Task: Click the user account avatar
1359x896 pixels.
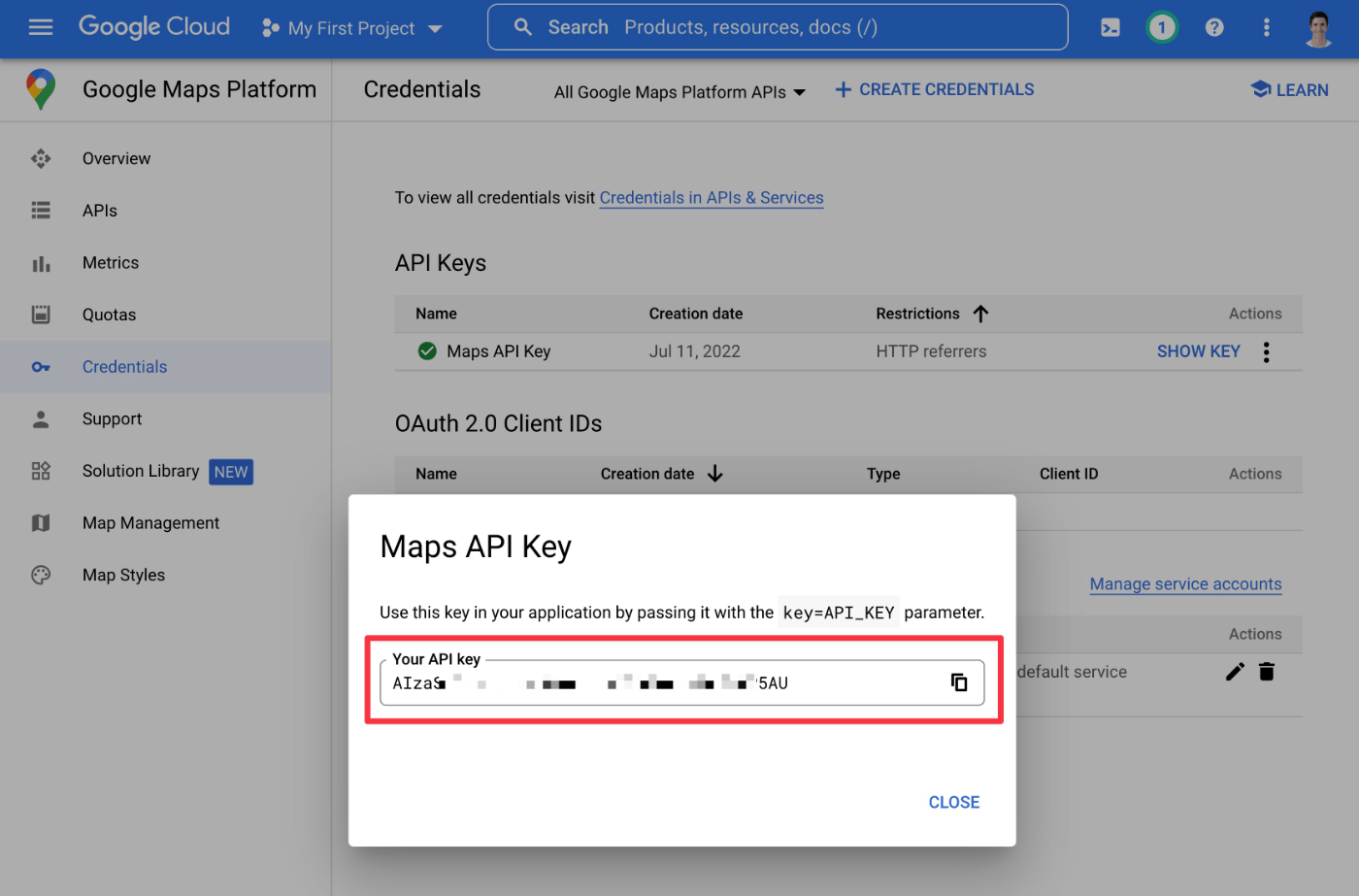Action: coord(1318,28)
